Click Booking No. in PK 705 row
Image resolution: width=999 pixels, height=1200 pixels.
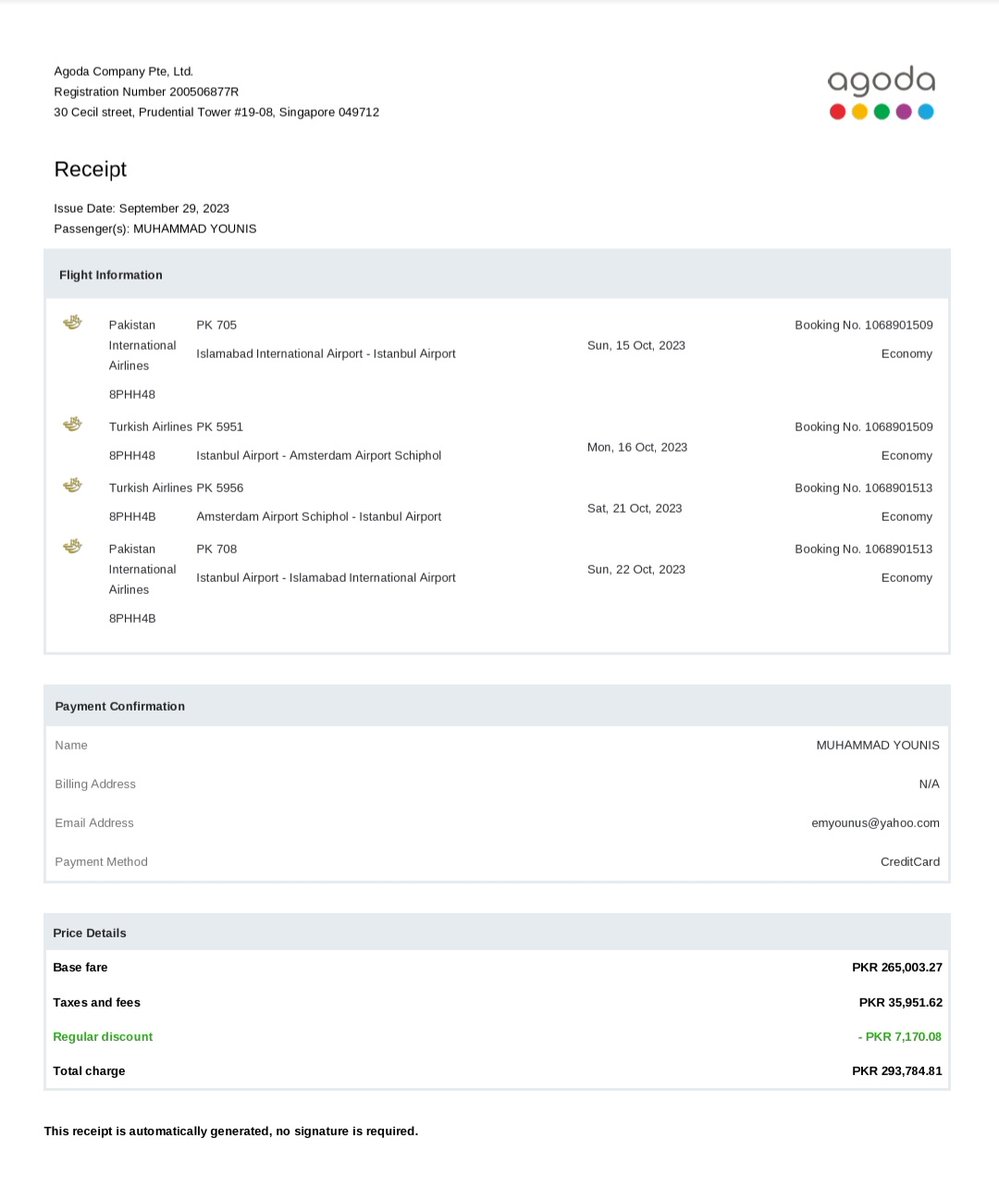(x=864, y=325)
